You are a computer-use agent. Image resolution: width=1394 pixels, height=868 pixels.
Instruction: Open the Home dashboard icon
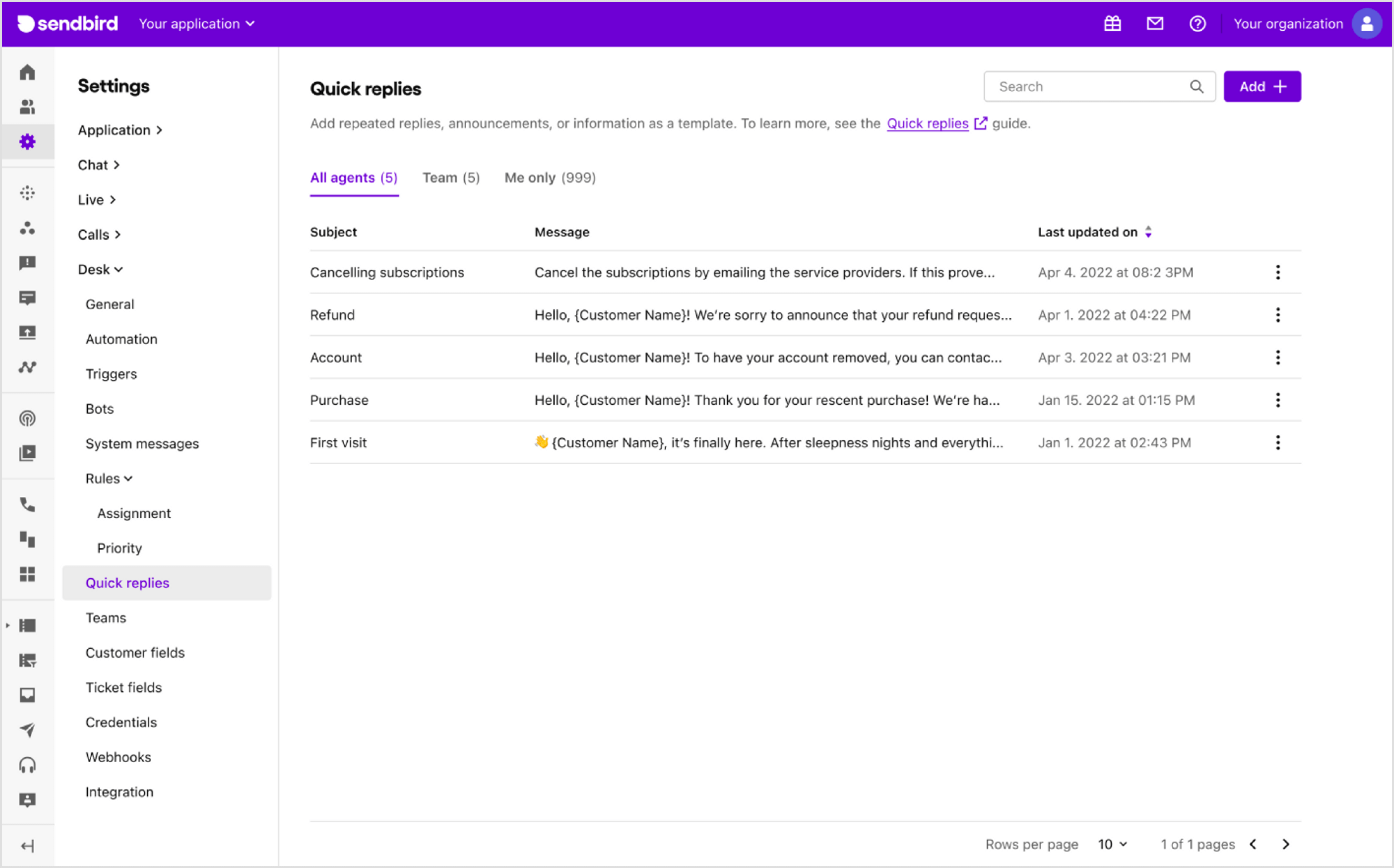(27, 72)
